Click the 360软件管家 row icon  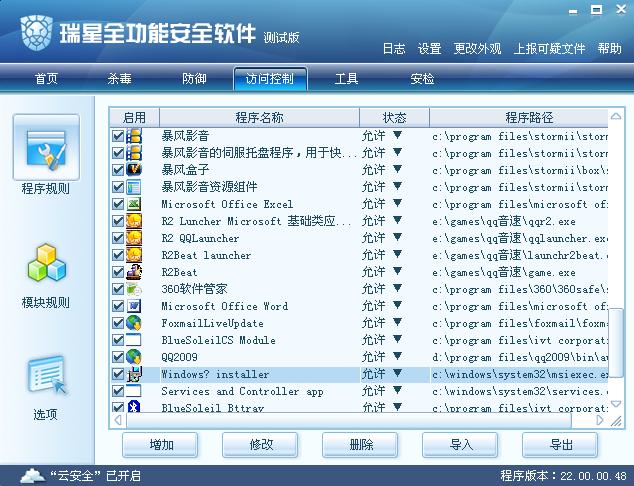pos(134,289)
